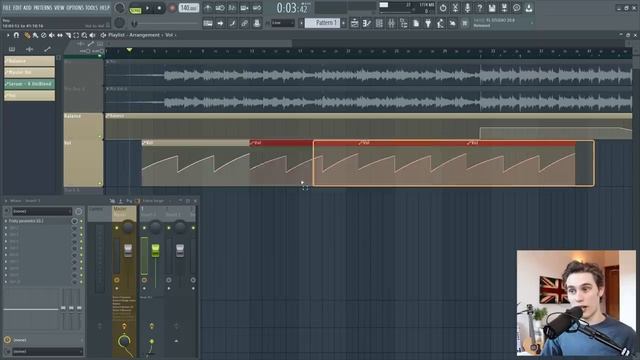The image size is (640, 360).
Task: Click the Master pan knob
Action: (128, 227)
